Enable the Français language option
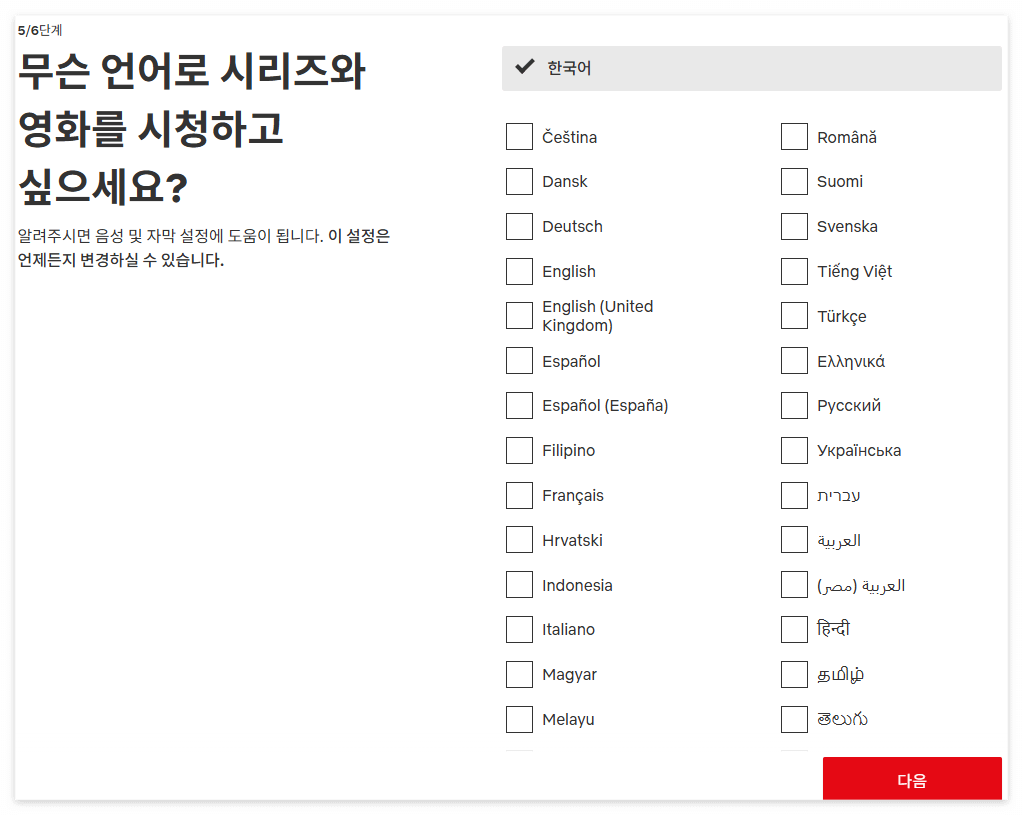Screen dimensions: 1023x815 tap(519, 495)
